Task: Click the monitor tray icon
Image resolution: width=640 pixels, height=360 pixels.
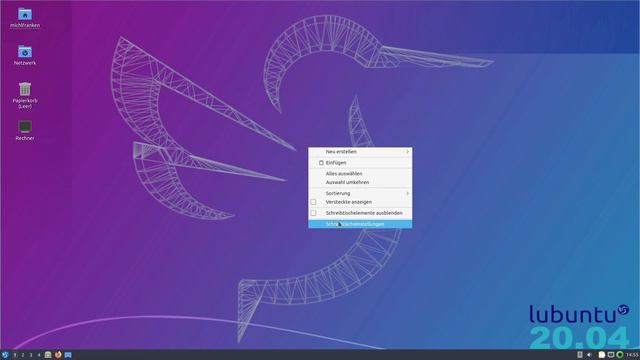Action: pos(611,355)
